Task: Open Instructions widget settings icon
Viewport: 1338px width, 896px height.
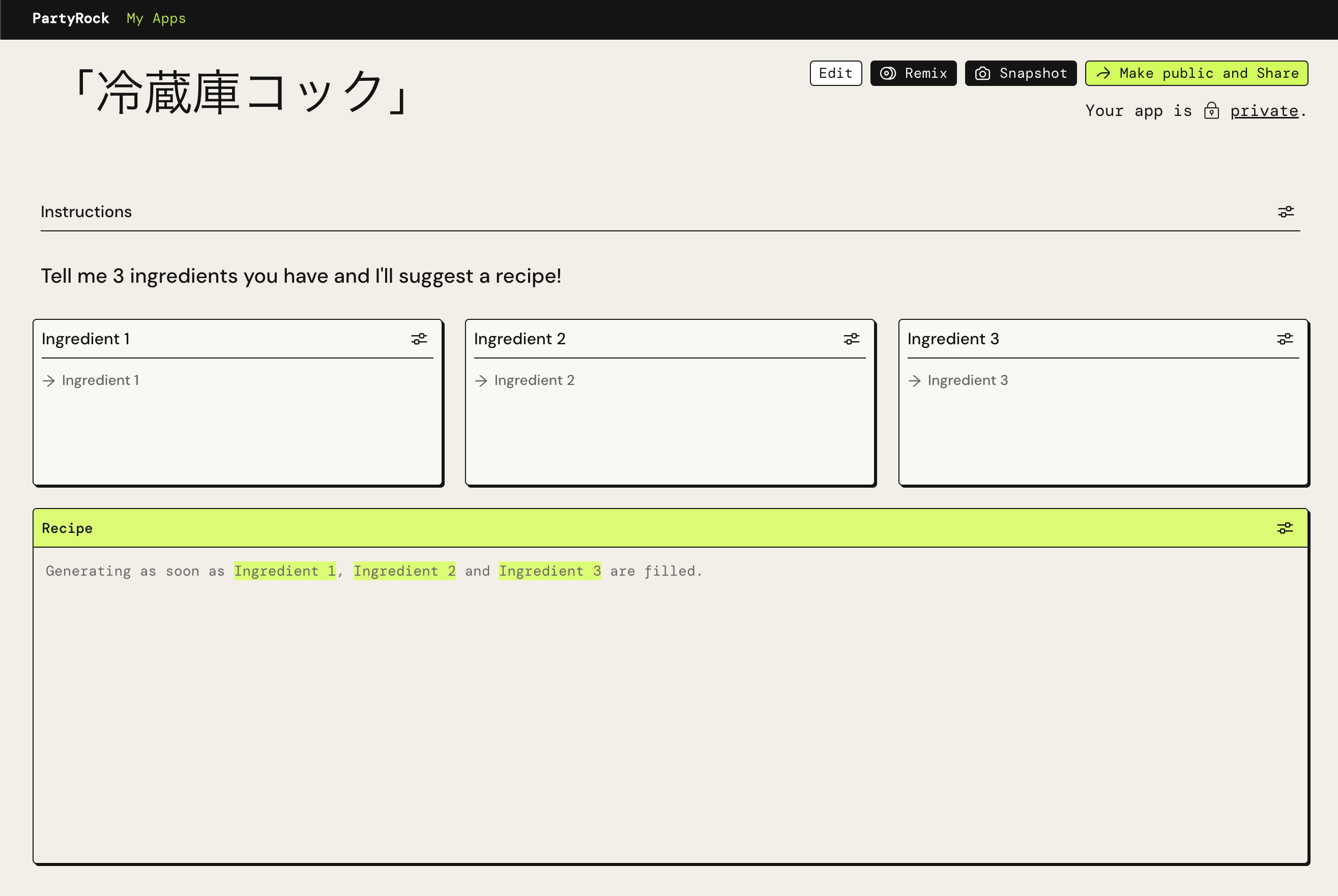Action: [x=1286, y=212]
